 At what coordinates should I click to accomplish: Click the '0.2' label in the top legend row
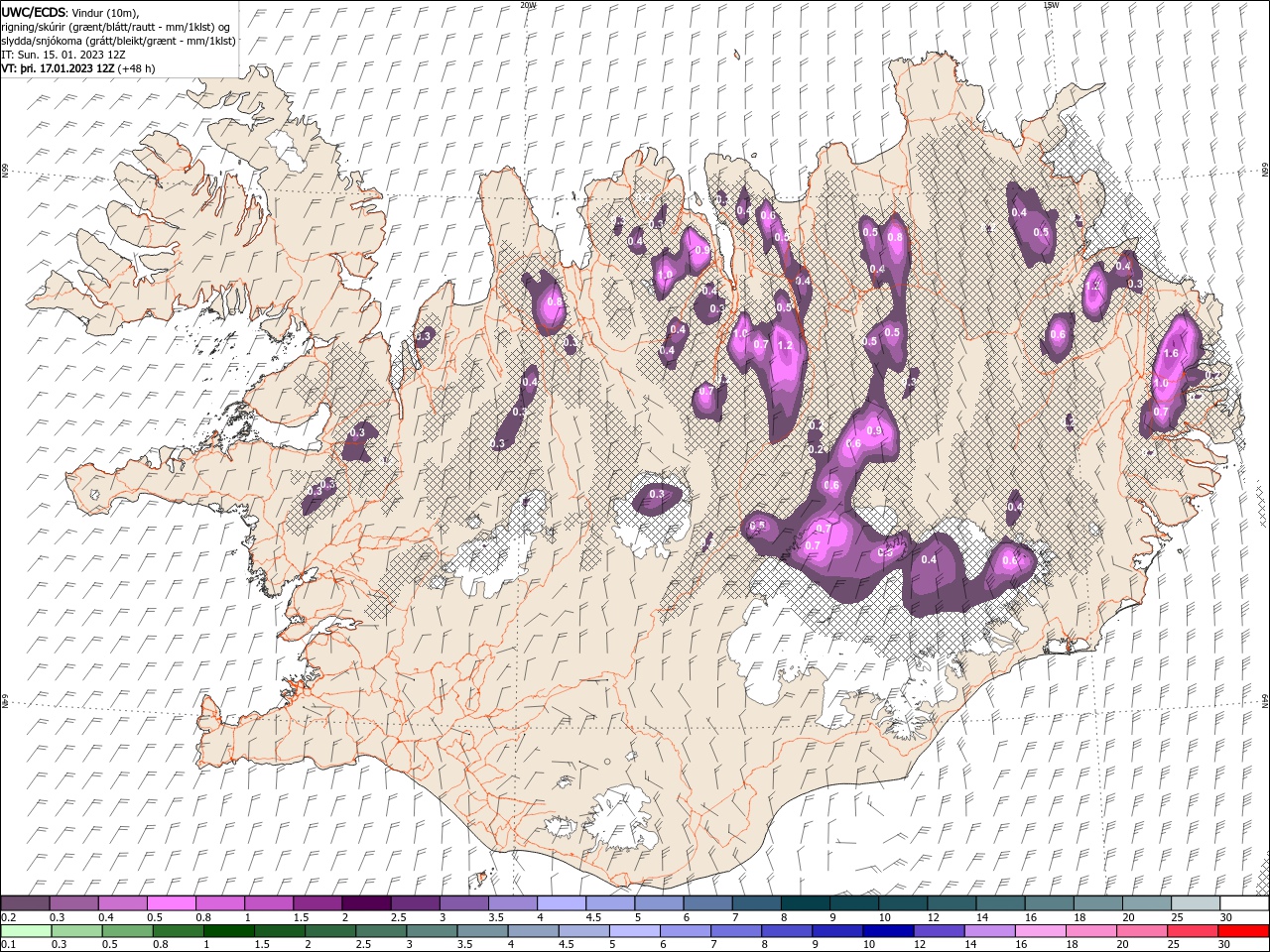point(8,917)
